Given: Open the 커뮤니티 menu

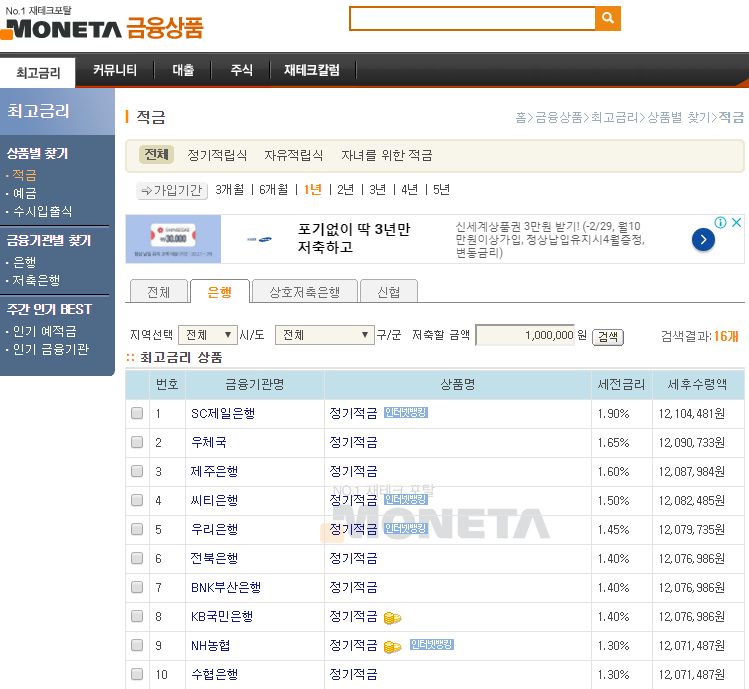Looking at the screenshot, I should point(115,70).
